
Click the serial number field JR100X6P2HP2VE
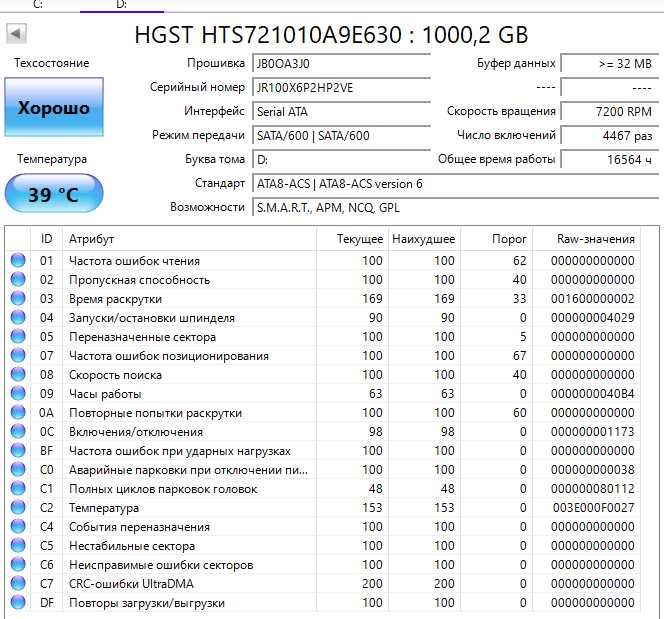(x=341, y=88)
